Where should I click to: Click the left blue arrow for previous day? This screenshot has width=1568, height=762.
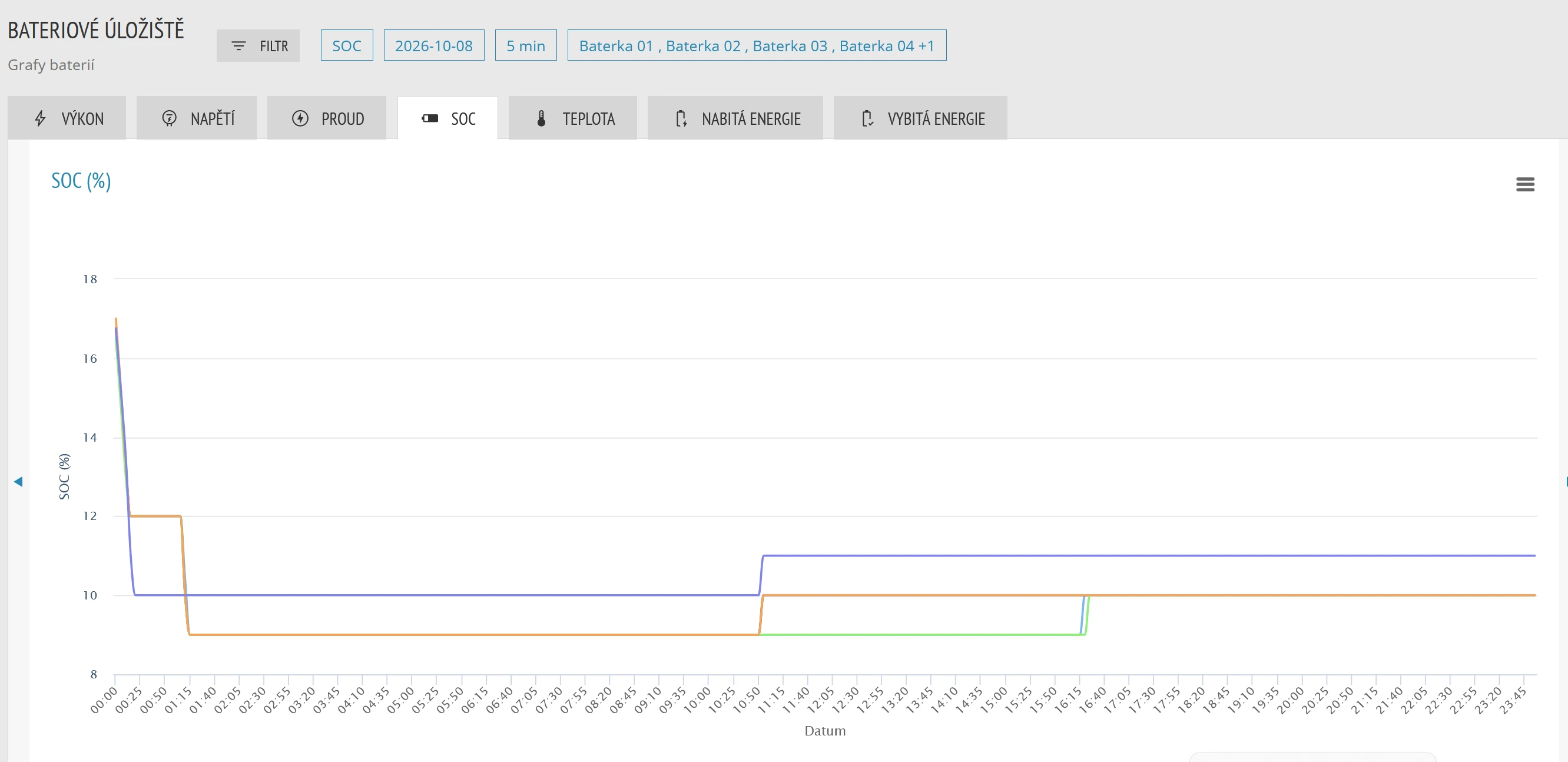point(18,482)
